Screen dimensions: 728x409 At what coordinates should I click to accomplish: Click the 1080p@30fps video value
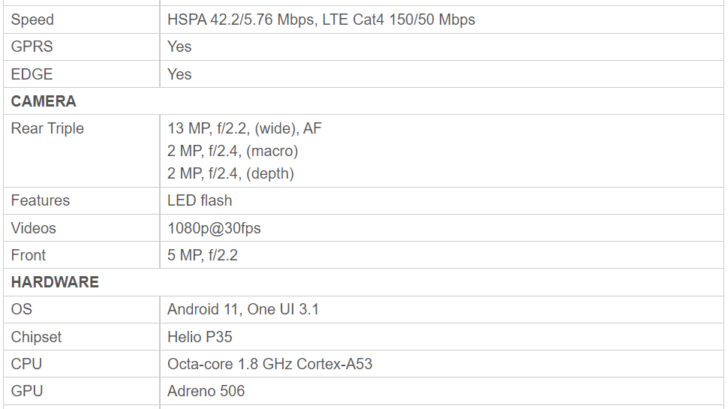(214, 228)
